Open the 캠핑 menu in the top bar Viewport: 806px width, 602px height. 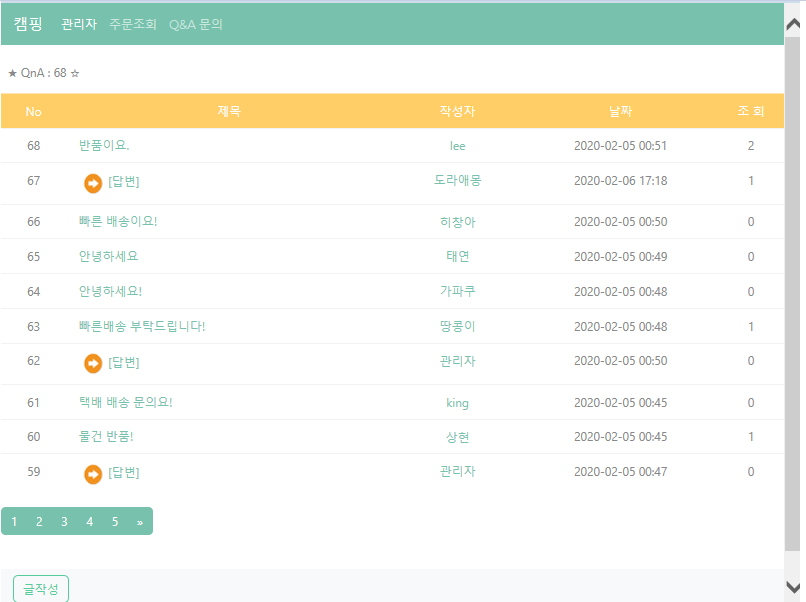[x=26, y=24]
